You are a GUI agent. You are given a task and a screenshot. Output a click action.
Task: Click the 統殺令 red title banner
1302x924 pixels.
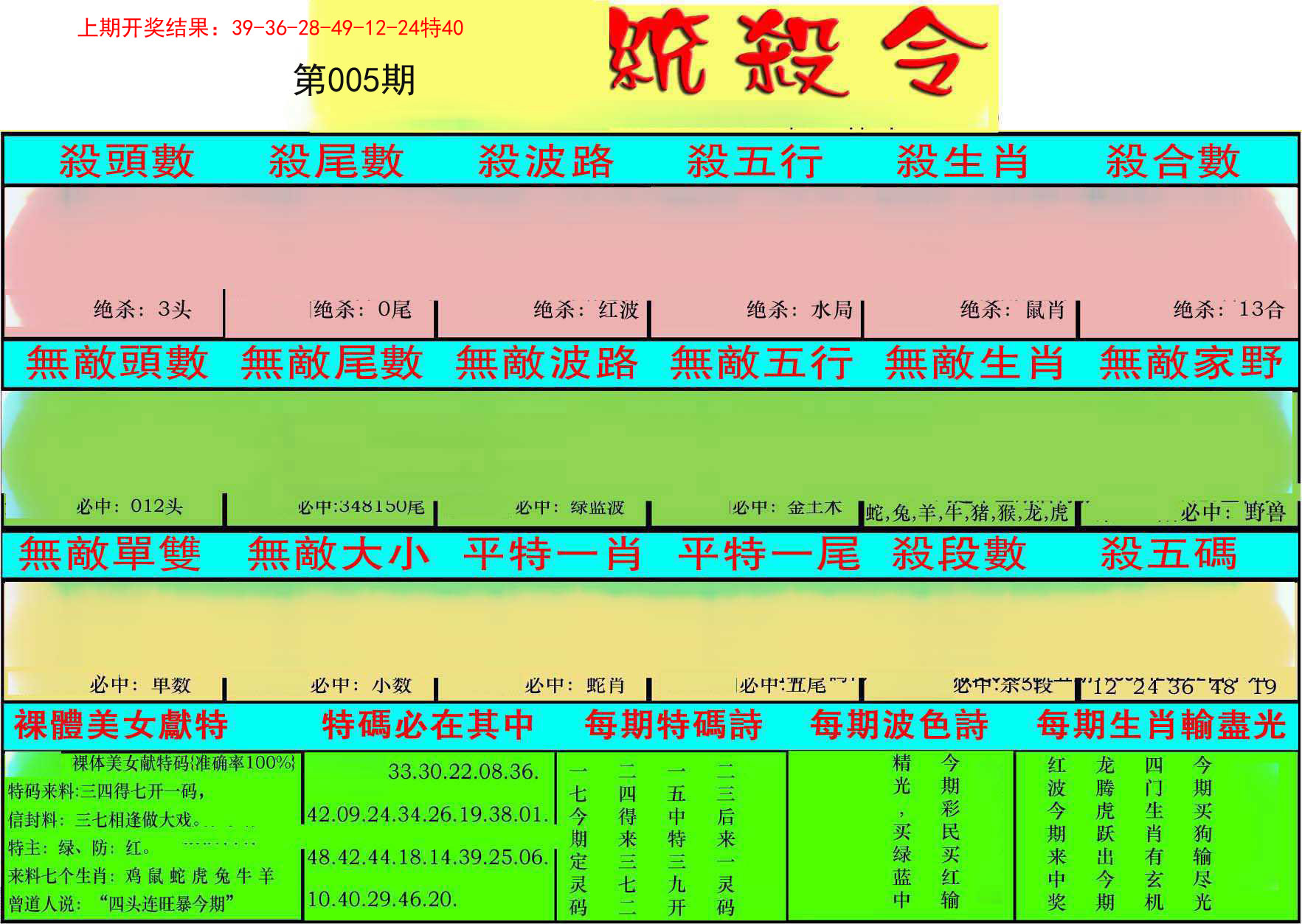[x=800, y=53]
